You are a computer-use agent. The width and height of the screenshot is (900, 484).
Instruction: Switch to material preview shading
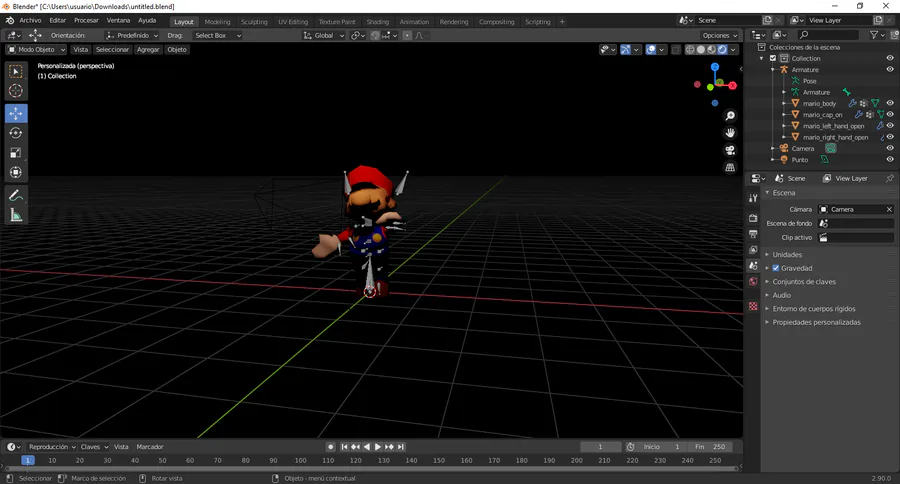[712, 50]
